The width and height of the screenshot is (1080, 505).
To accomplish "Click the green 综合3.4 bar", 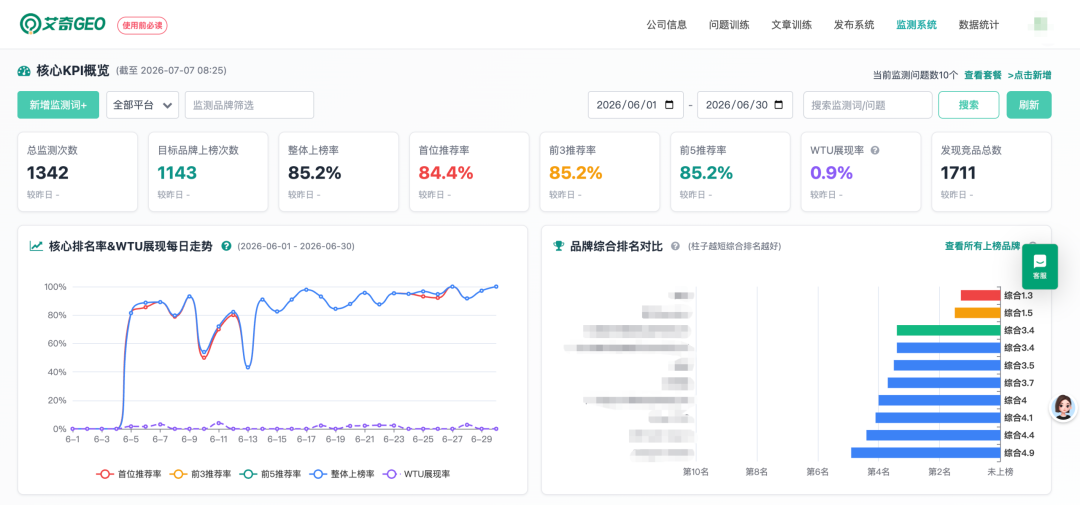I will [x=948, y=330].
